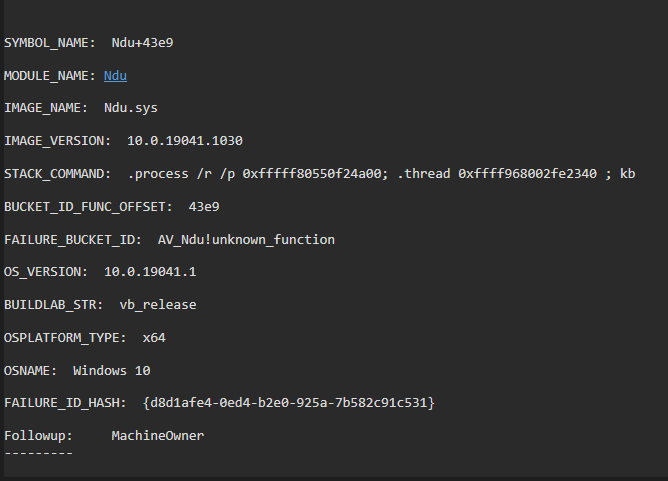Click the .thread address 0xffff968002fe2340

click(528, 174)
